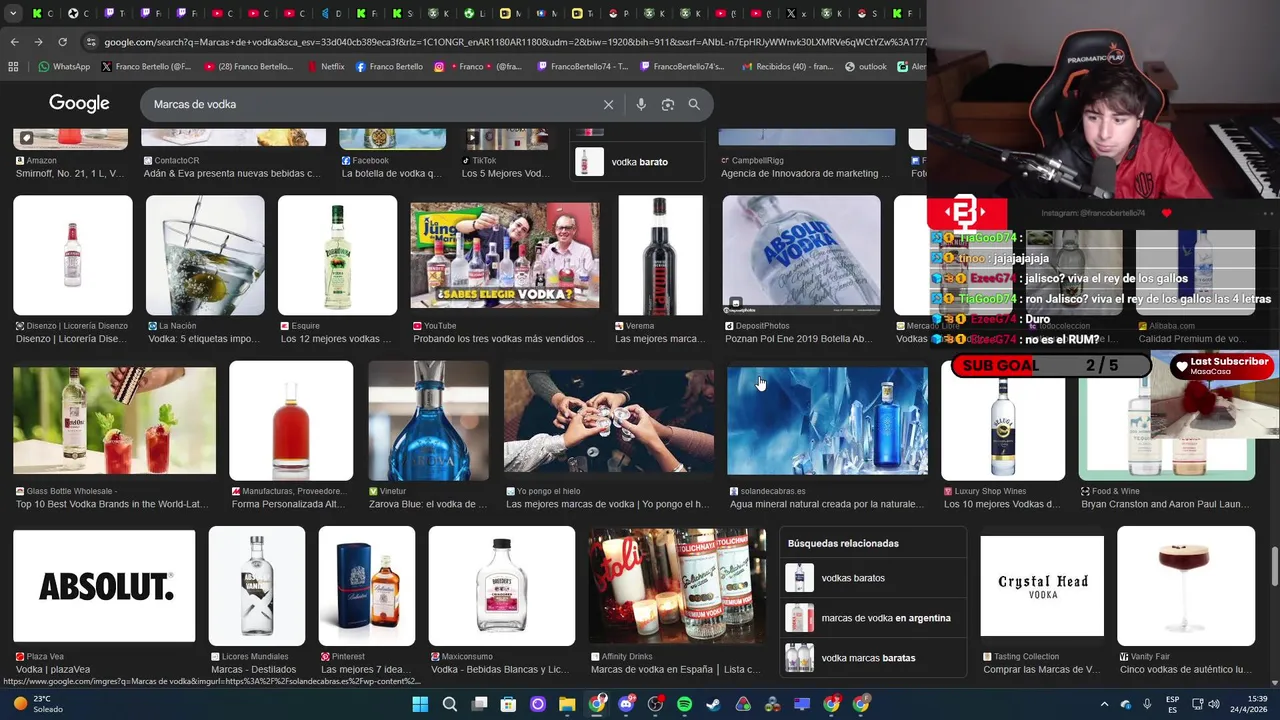Clear the search box with the X icon

click(x=608, y=104)
